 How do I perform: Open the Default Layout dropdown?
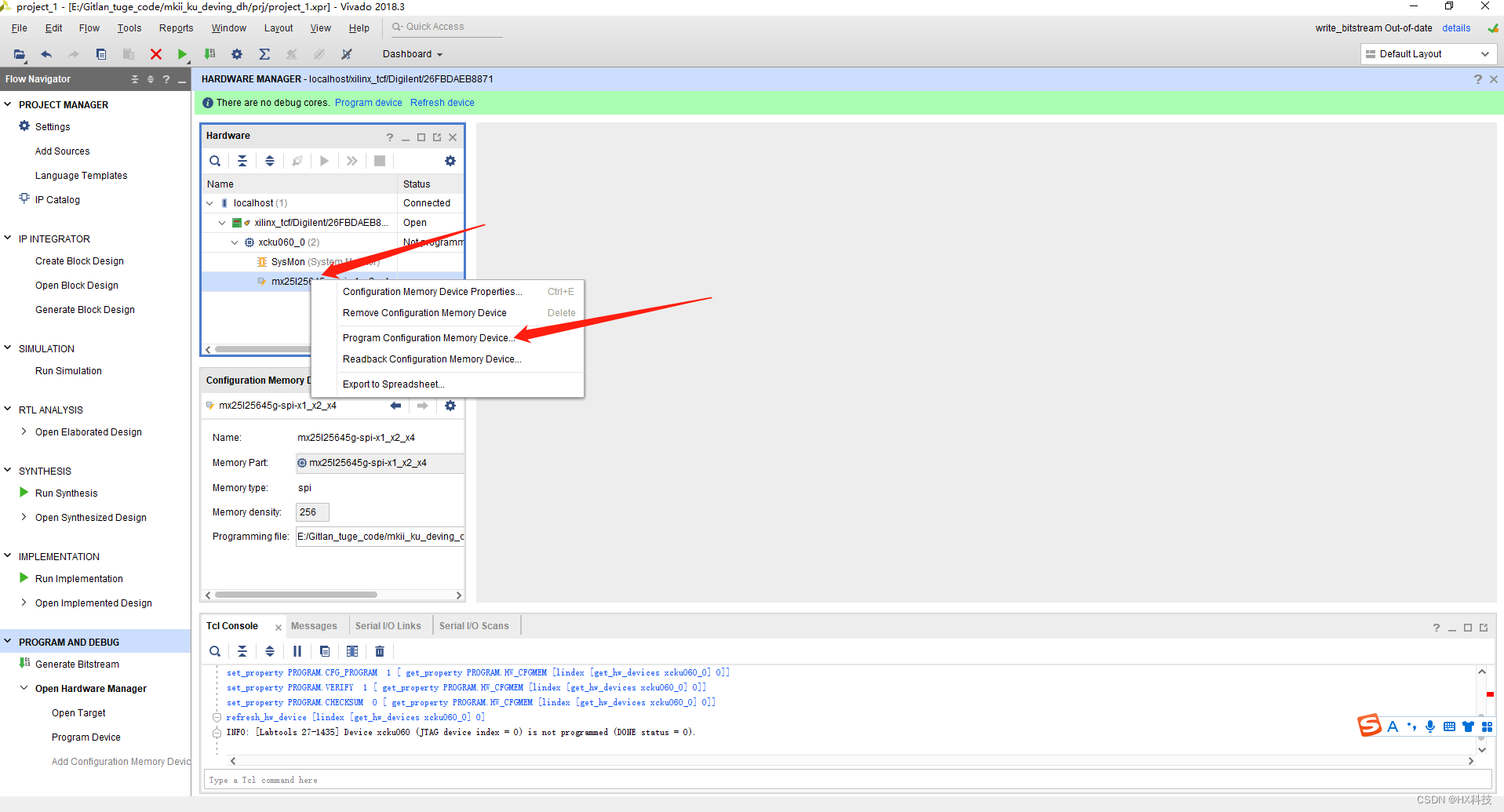tap(1427, 54)
